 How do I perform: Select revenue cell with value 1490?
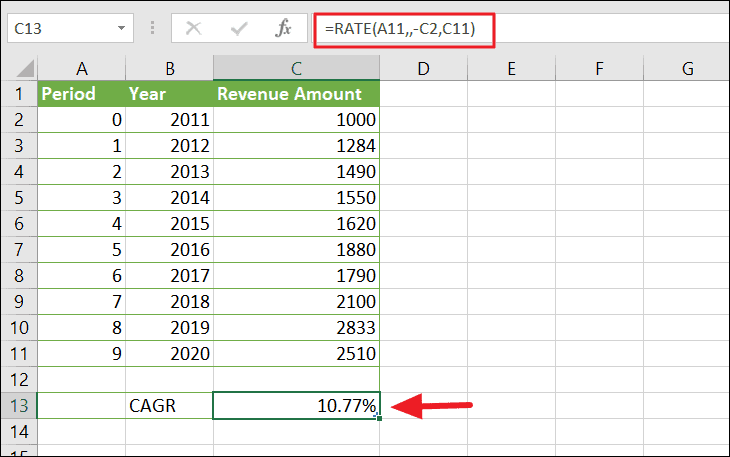click(x=297, y=172)
